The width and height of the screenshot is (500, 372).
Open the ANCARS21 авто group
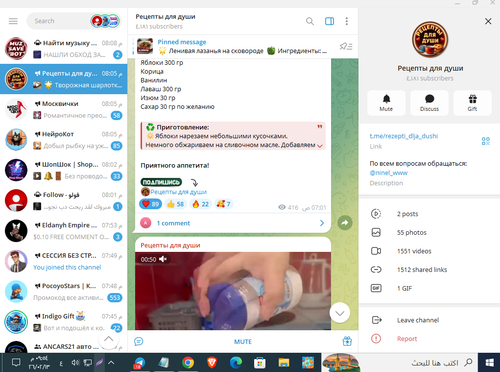[64, 346]
